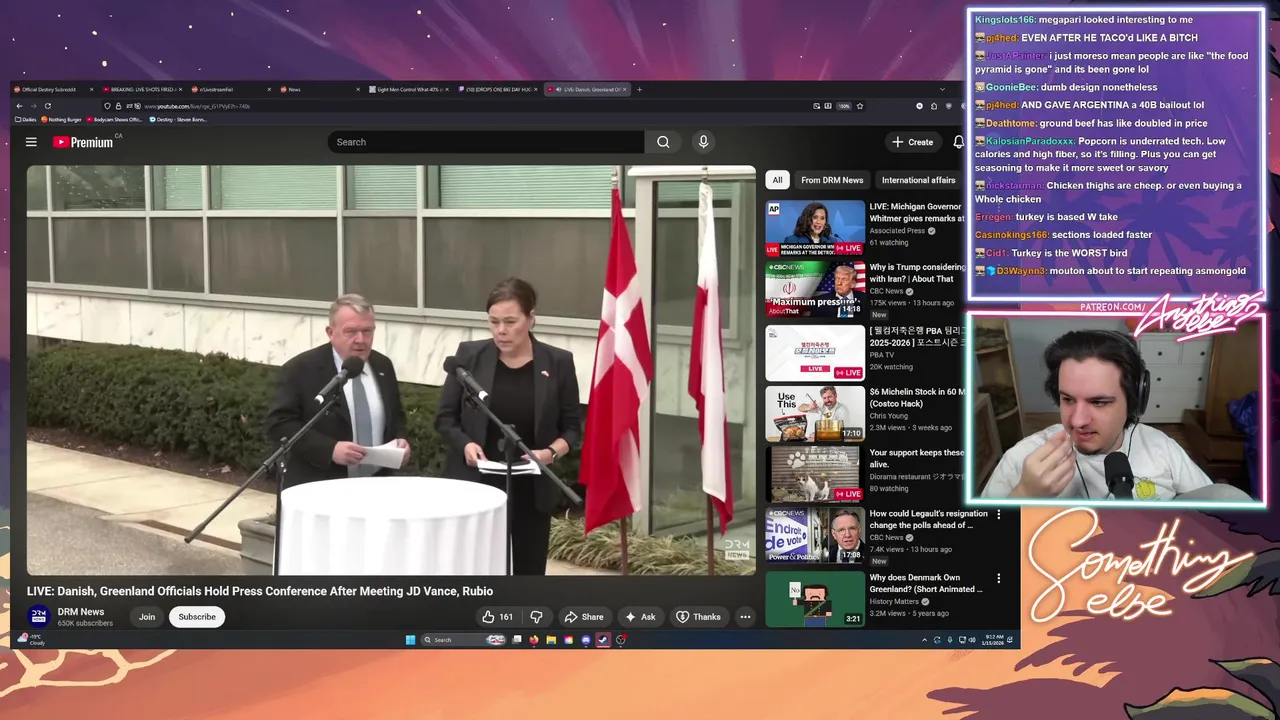The height and width of the screenshot is (720, 1280).
Task: Open the YouTube hamburger guide menu
Action: pyautogui.click(x=31, y=142)
